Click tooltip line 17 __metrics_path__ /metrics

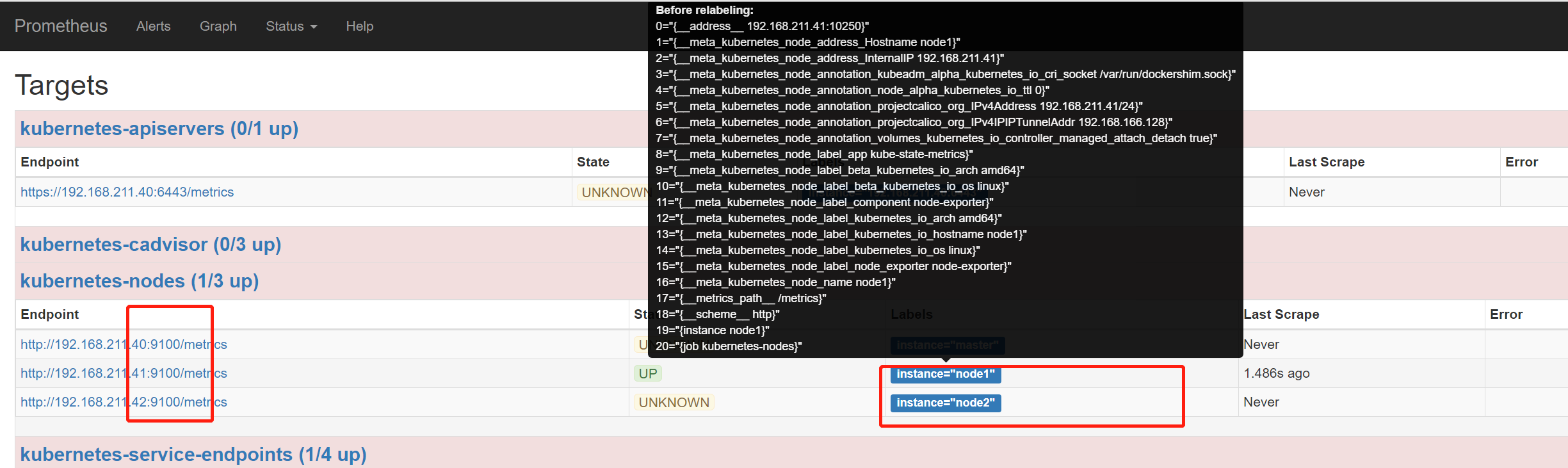tap(741, 298)
